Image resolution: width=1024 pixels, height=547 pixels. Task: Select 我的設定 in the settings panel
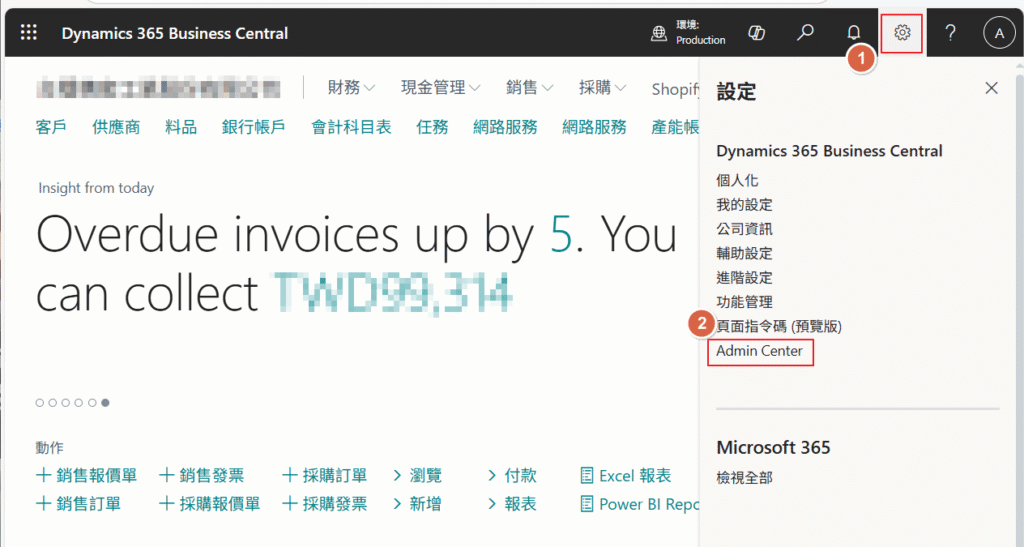click(x=744, y=204)
